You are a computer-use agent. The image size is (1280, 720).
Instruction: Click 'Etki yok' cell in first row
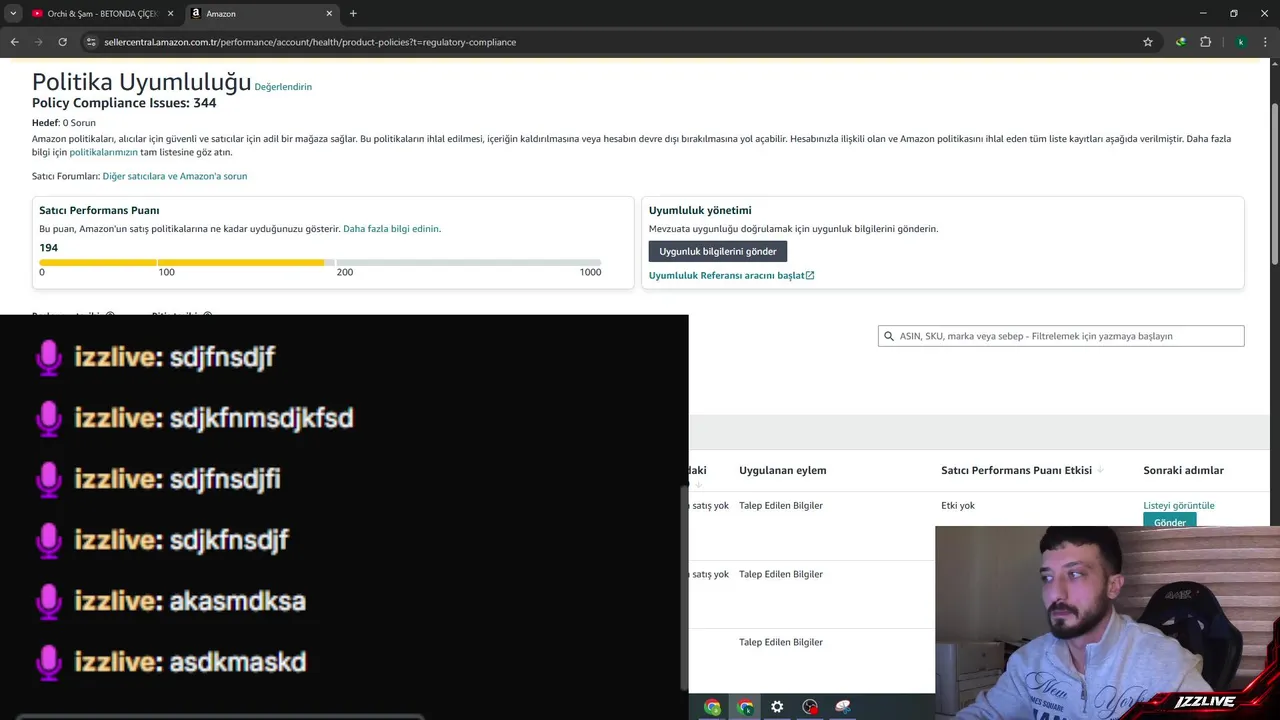958,505
